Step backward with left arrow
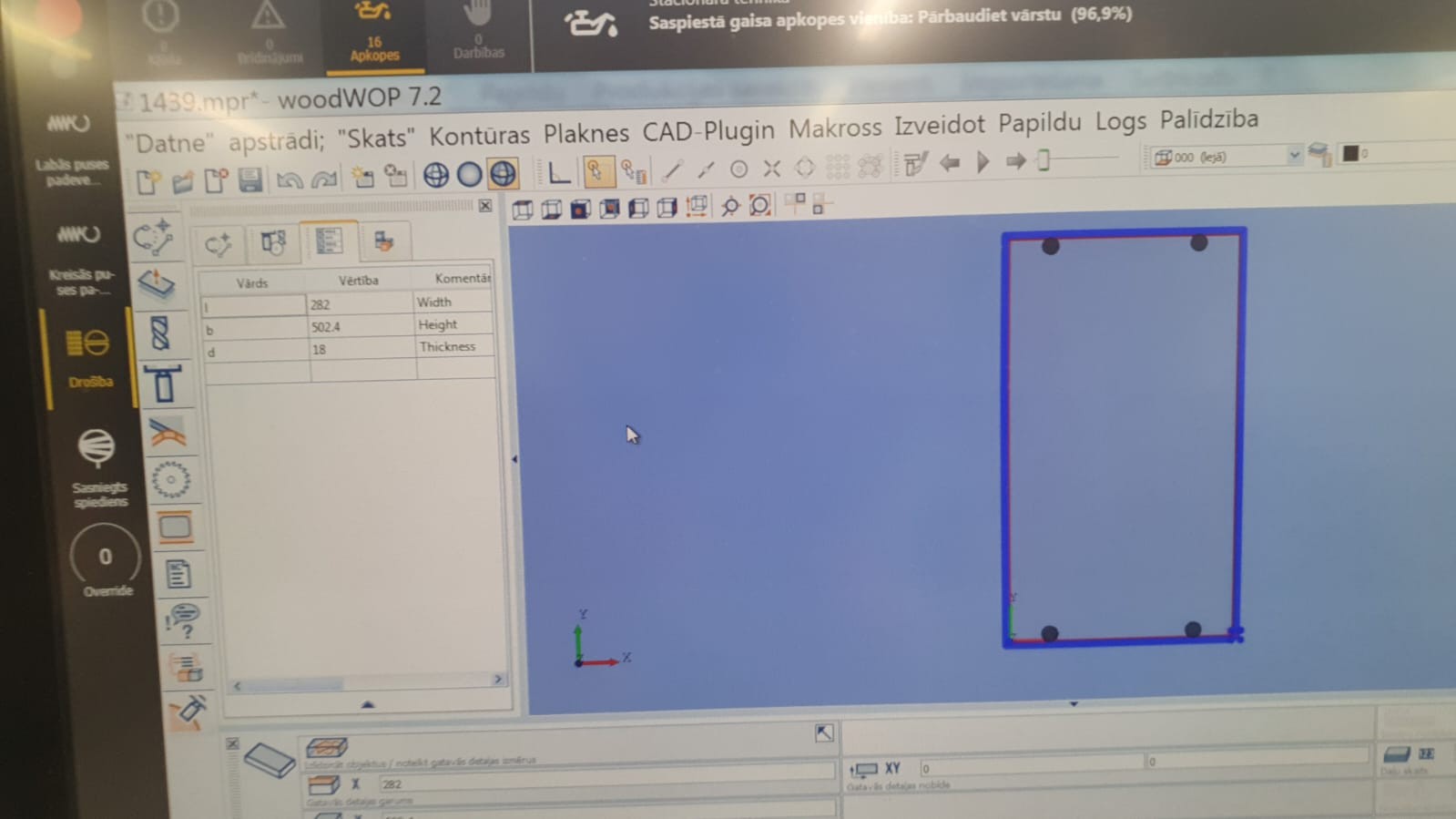This screenshot has height=819, width=1456. point(950,162)
